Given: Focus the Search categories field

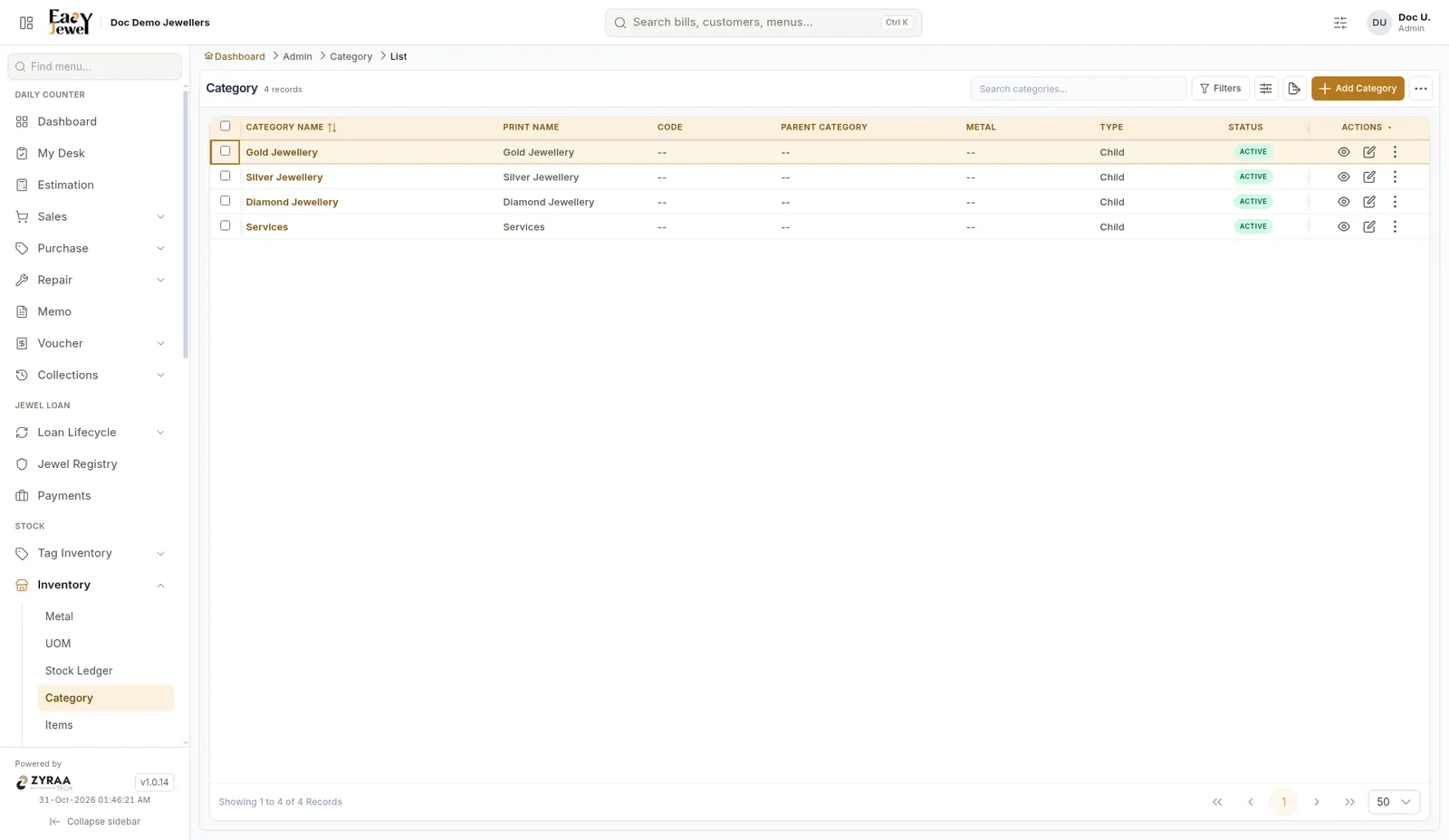Looking at the screenshot, I should point(1078,89).
